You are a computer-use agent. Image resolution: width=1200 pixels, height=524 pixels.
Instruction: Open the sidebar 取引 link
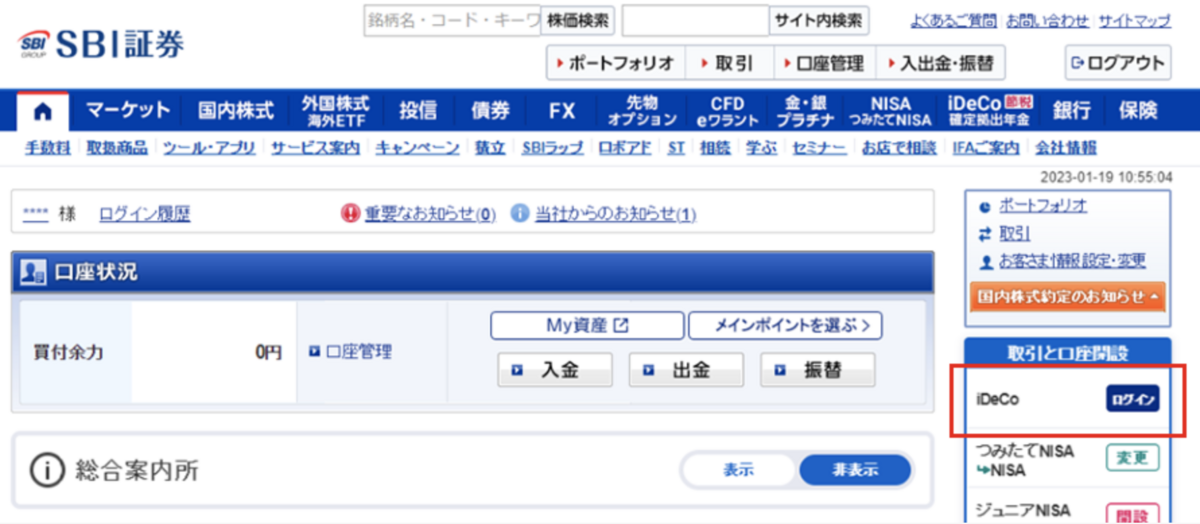coord(1015,234)
